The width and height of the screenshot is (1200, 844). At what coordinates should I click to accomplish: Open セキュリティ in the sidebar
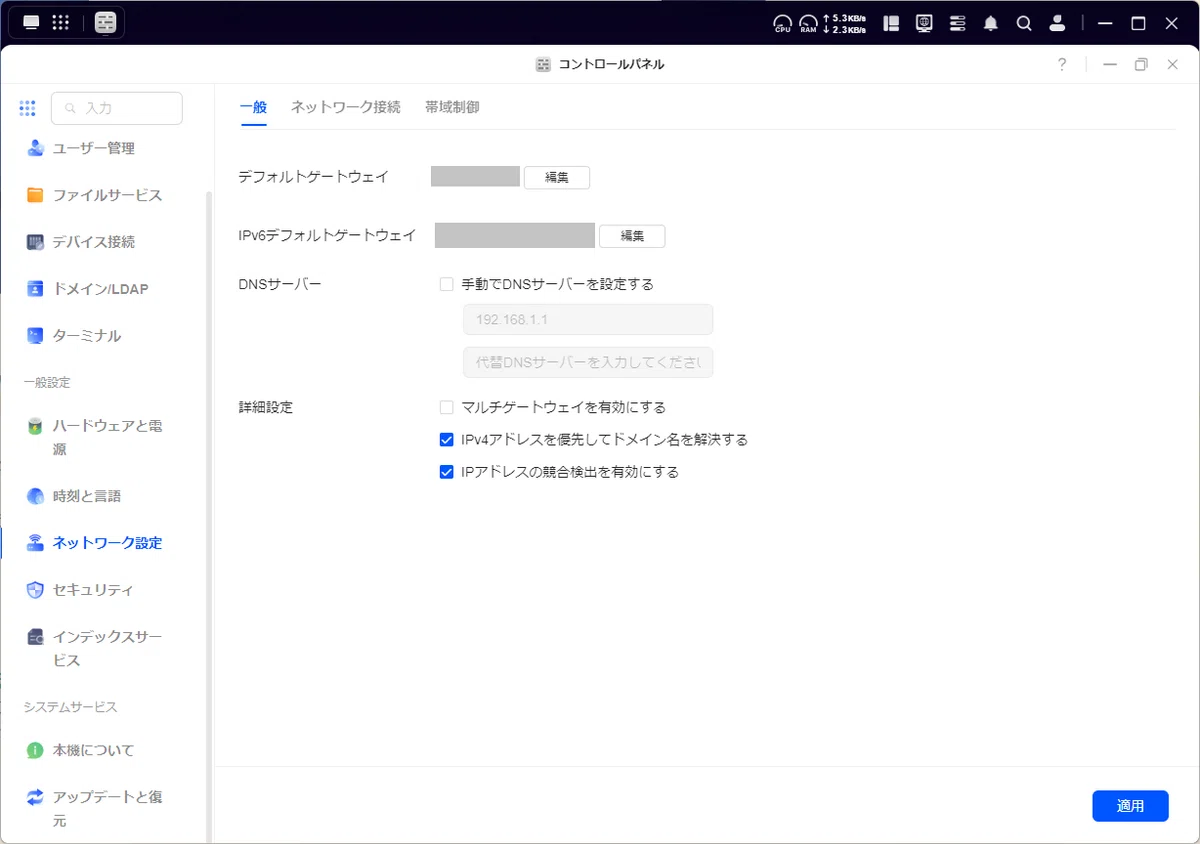[93, 590]
